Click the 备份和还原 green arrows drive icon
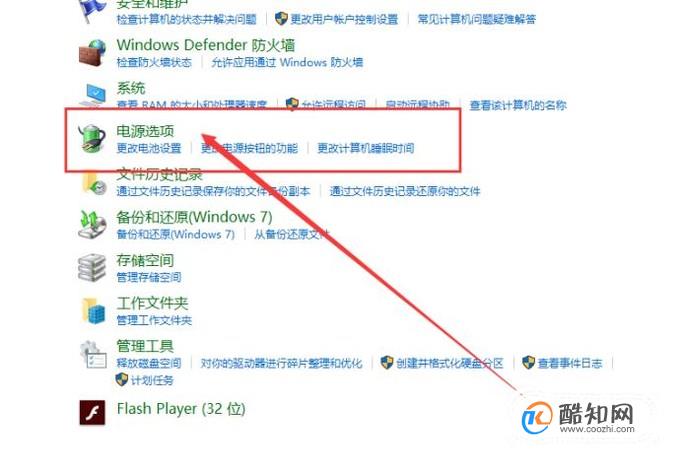 point(92,225)
